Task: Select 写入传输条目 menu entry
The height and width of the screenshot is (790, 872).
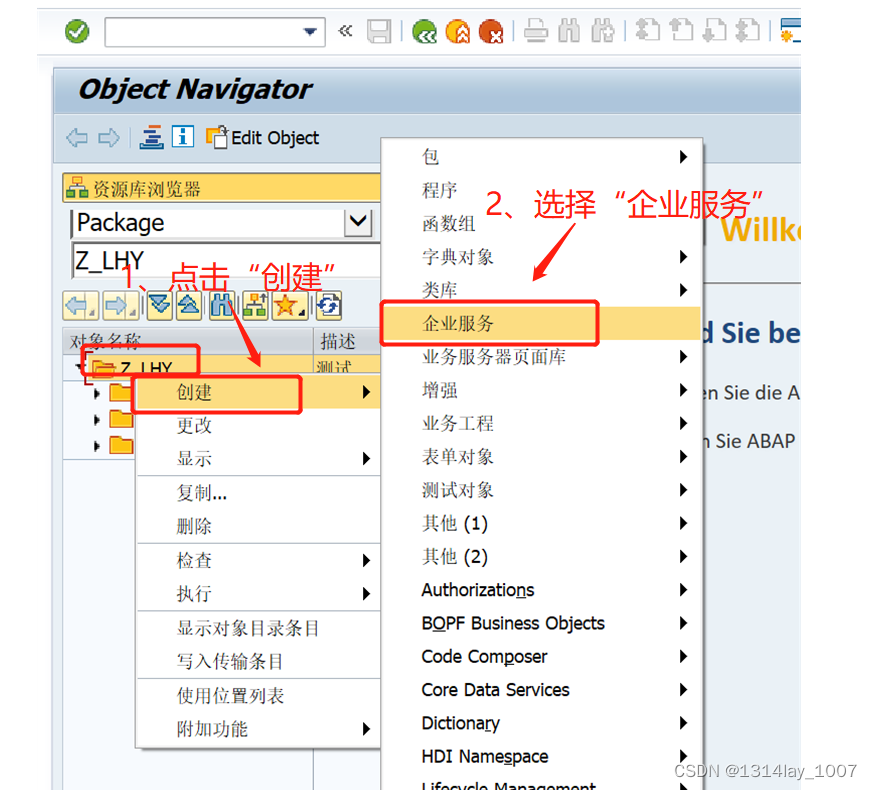Action: [259, 662]
